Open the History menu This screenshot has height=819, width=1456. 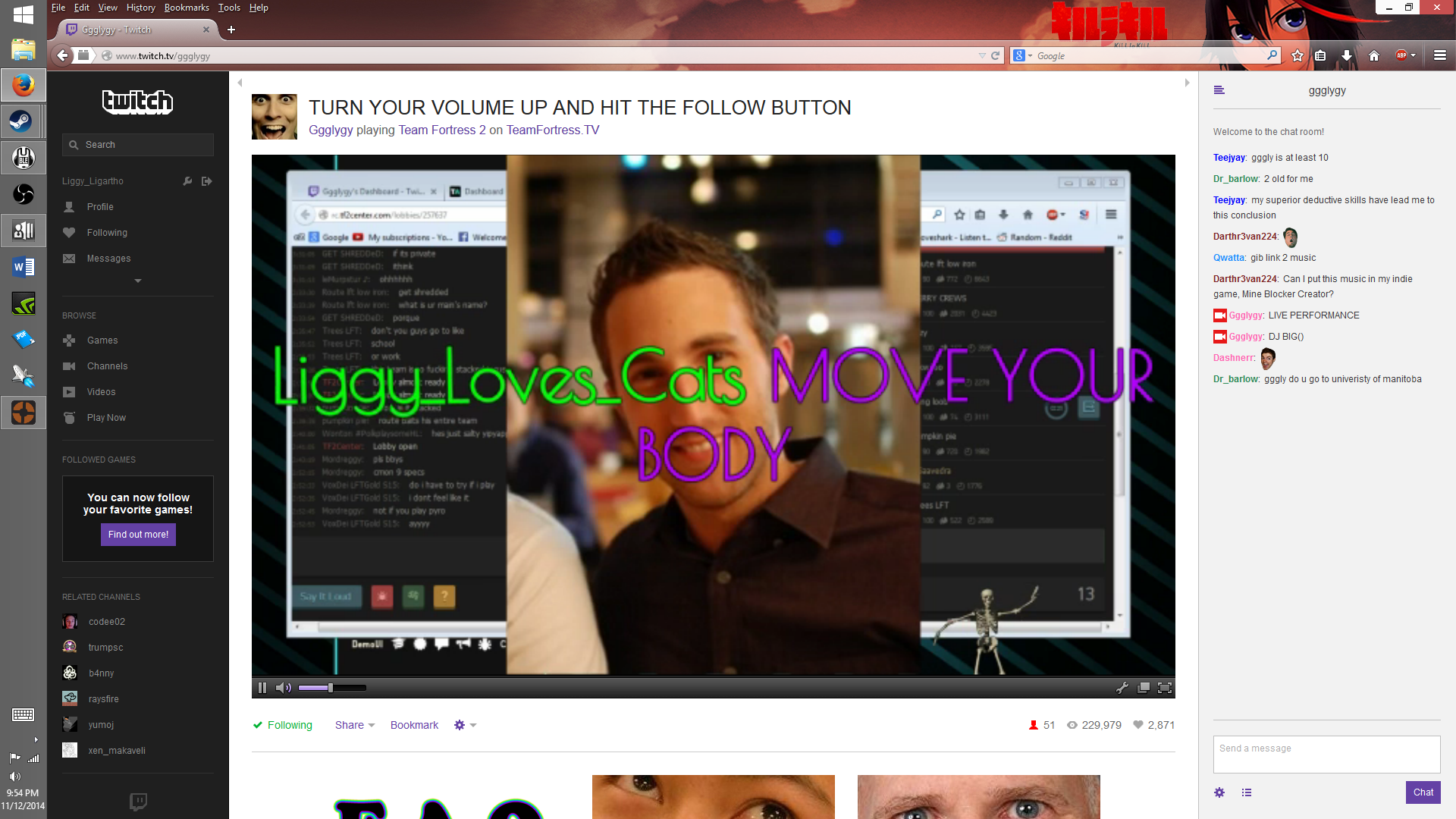click(140, 8)
